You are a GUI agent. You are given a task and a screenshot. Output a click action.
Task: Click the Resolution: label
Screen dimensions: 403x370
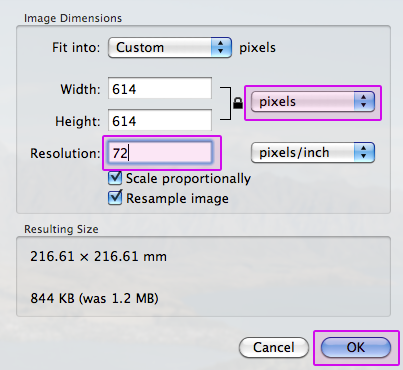pos(65,153)
